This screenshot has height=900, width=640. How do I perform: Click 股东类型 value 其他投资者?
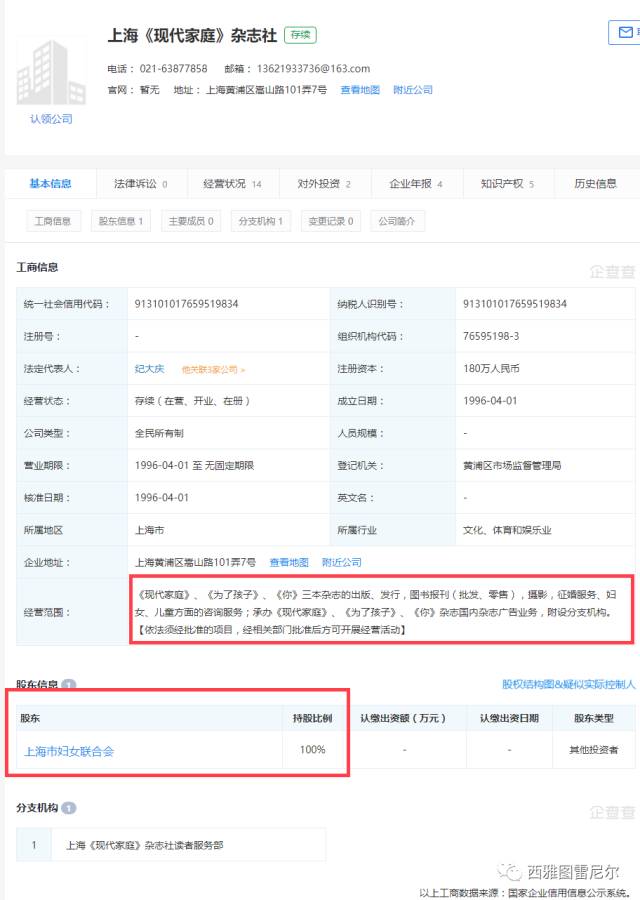[x=594, y=750]
